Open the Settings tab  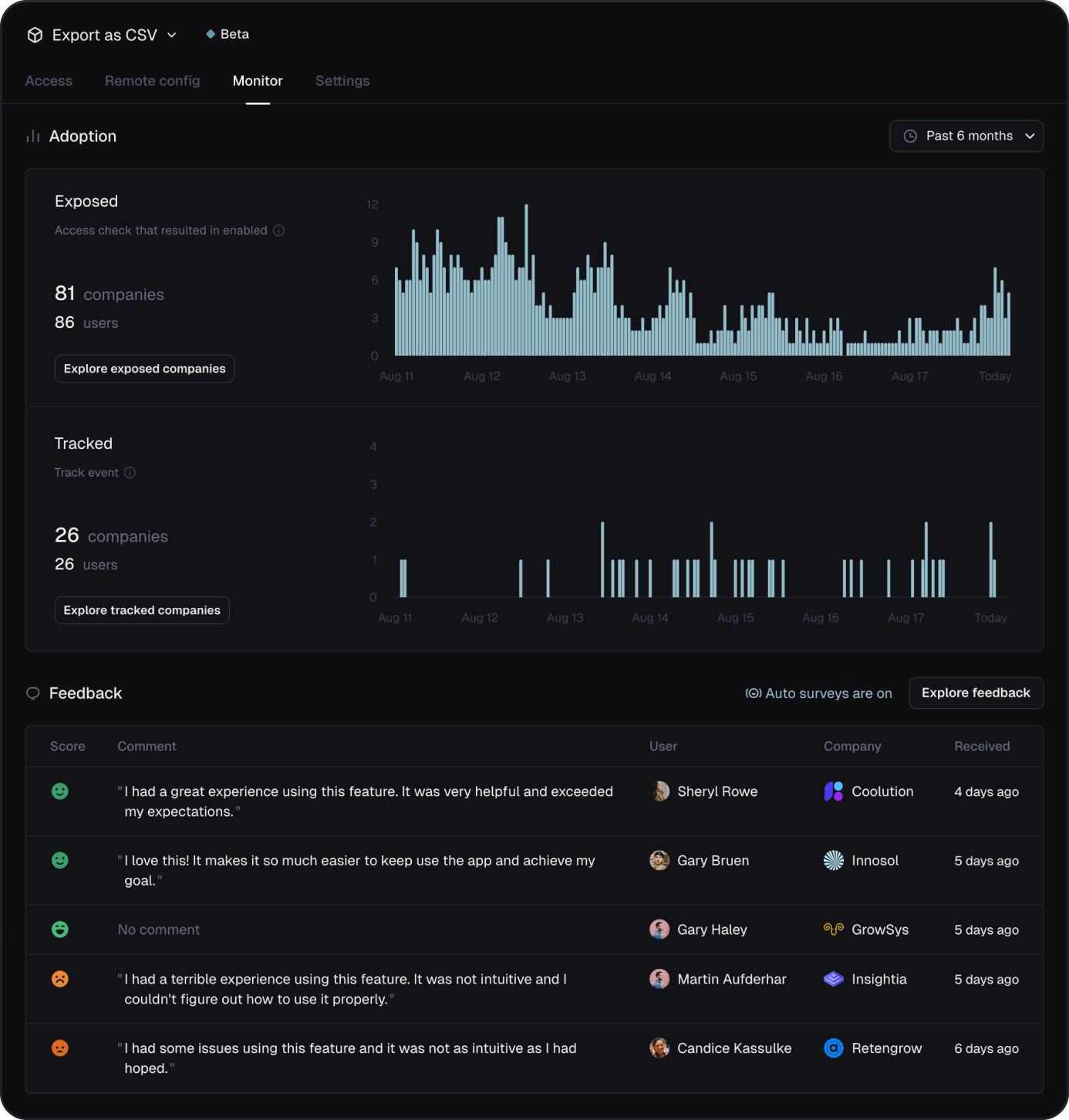[342, 80]
